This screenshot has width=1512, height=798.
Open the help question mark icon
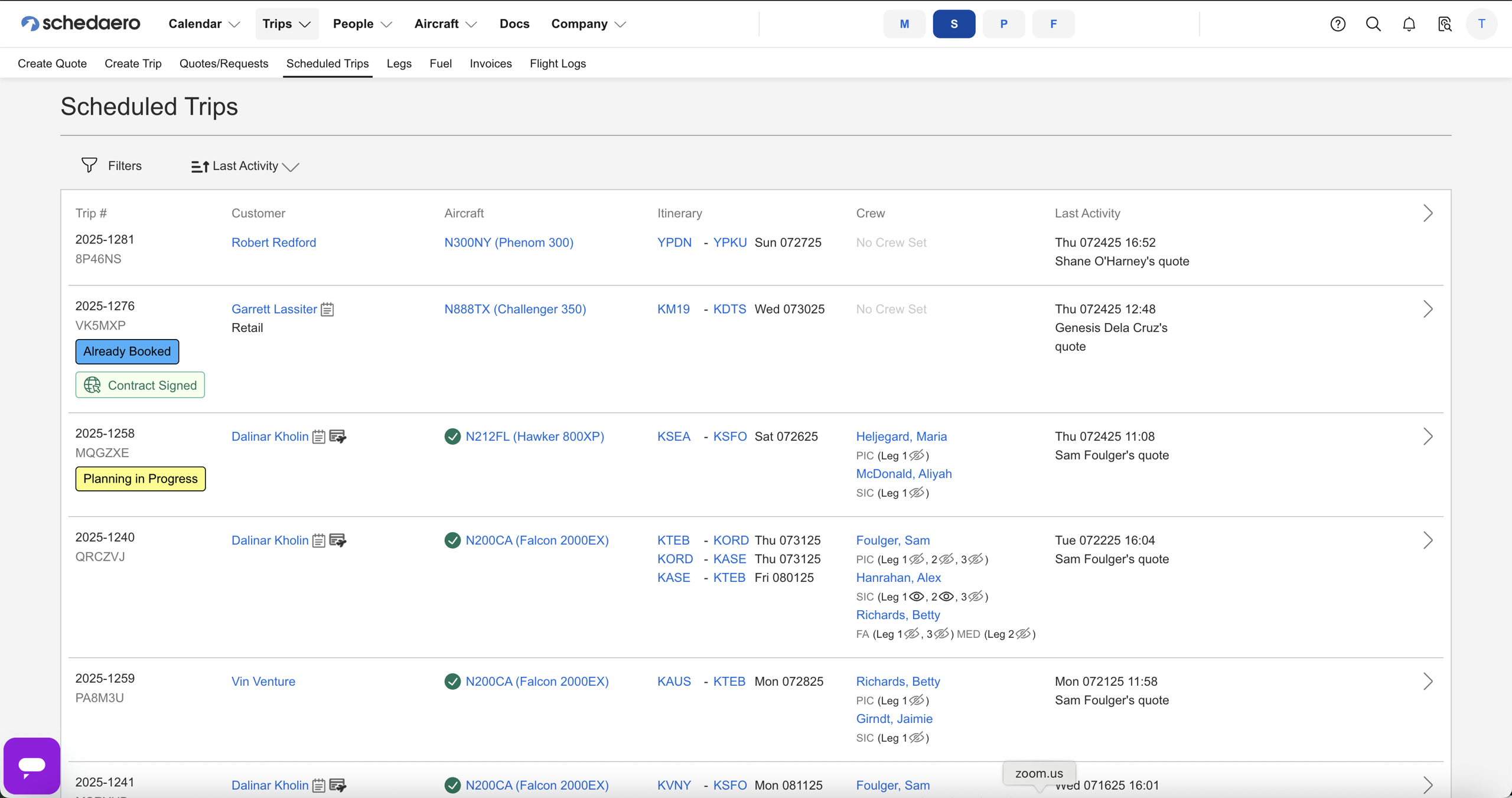point(1337,24)
